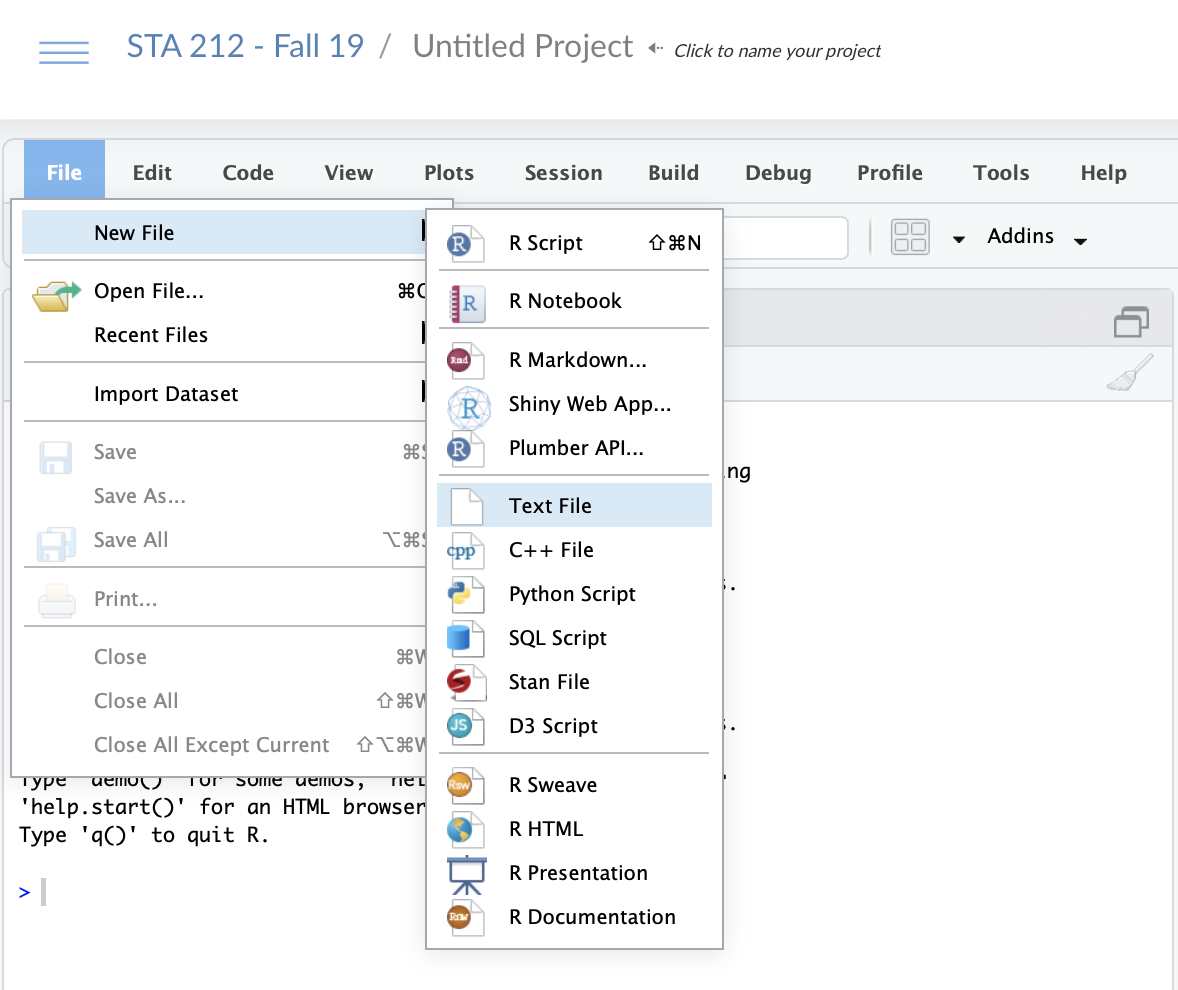Select R Presentation menu entry

575,874
